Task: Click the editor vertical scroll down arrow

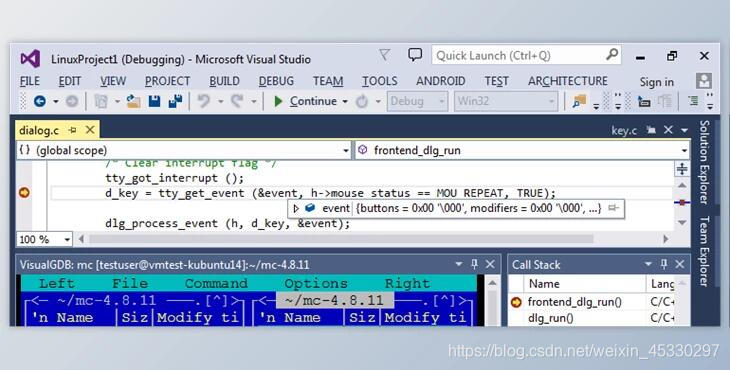Action: click(x=682, y=222)
